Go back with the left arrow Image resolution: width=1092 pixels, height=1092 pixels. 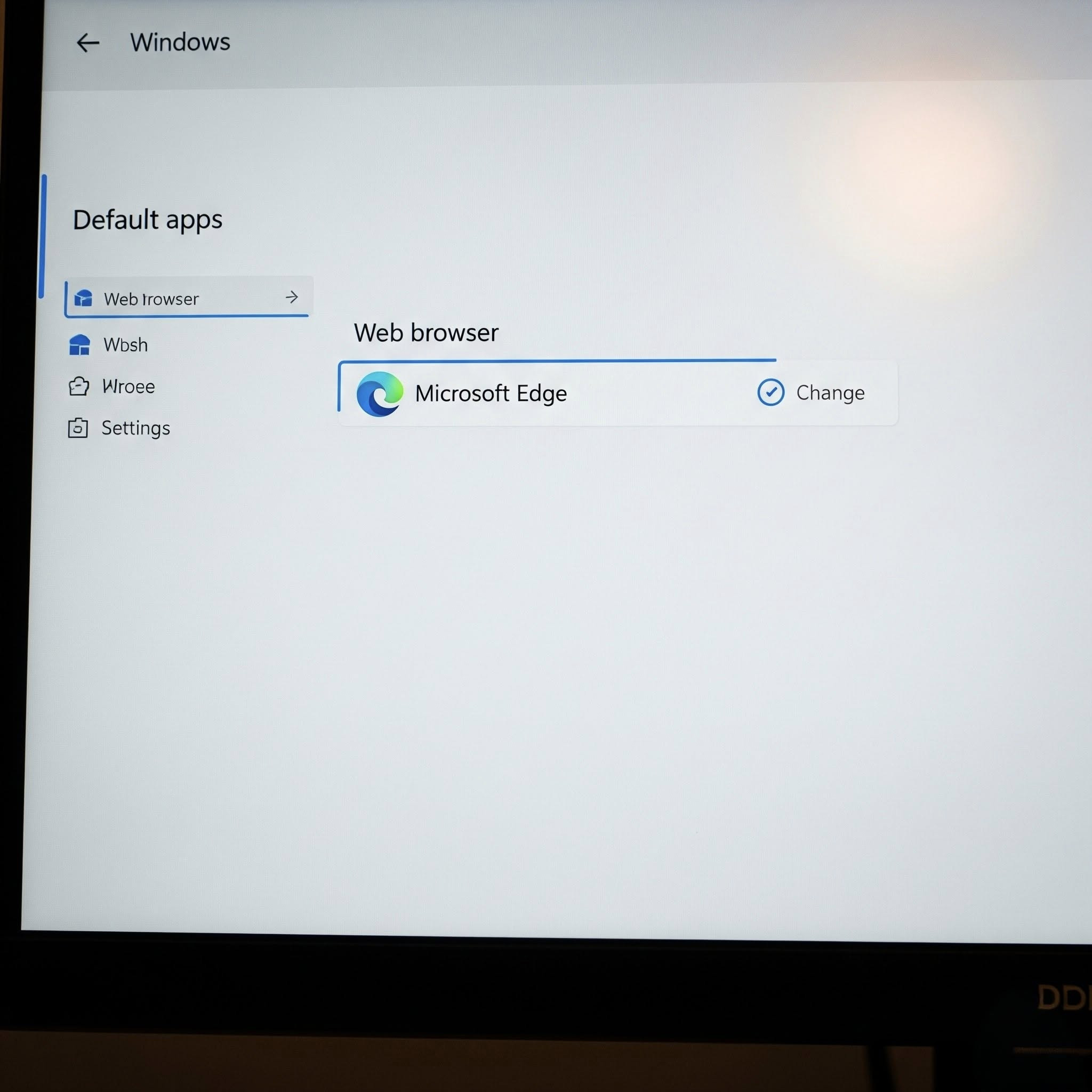pos(87,43)
